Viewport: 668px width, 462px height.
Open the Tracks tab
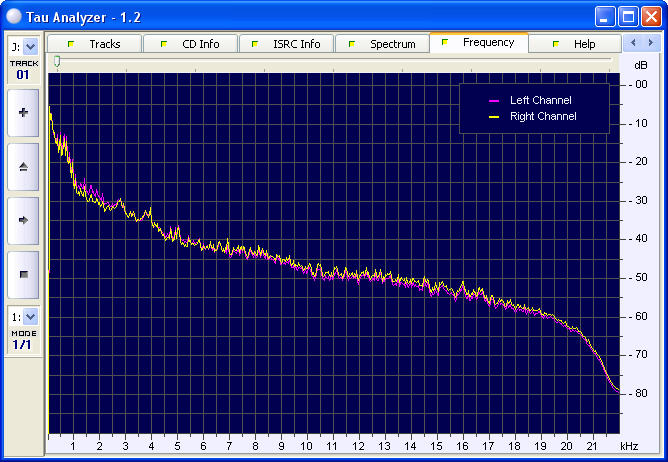(x=94, y=44)
